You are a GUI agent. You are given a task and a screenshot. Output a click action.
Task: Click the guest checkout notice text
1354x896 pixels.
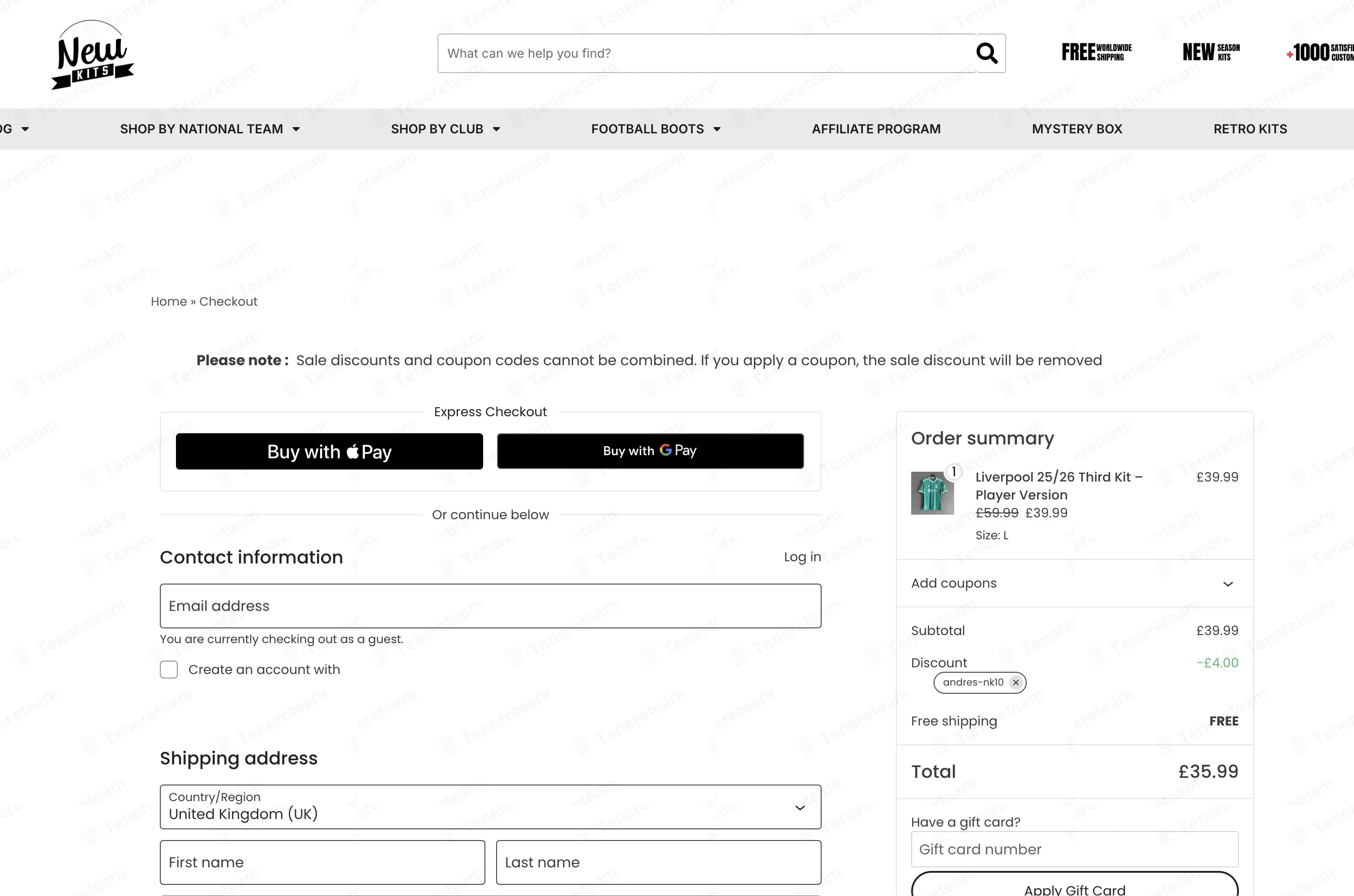[x=281, y=640]
